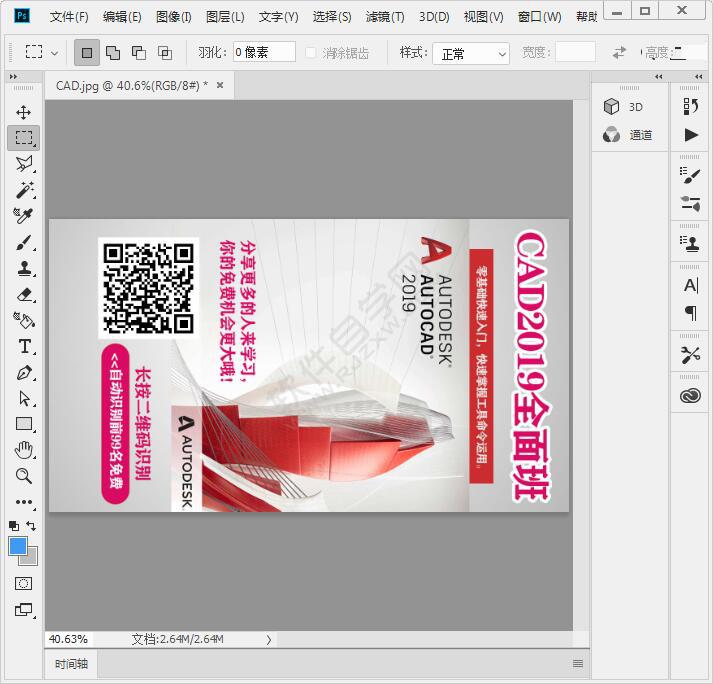This screenshot has height=684, width=713.
Task: Open the Brush Settings panel icon
Action: pyautogui.click(x=690, y=176)
